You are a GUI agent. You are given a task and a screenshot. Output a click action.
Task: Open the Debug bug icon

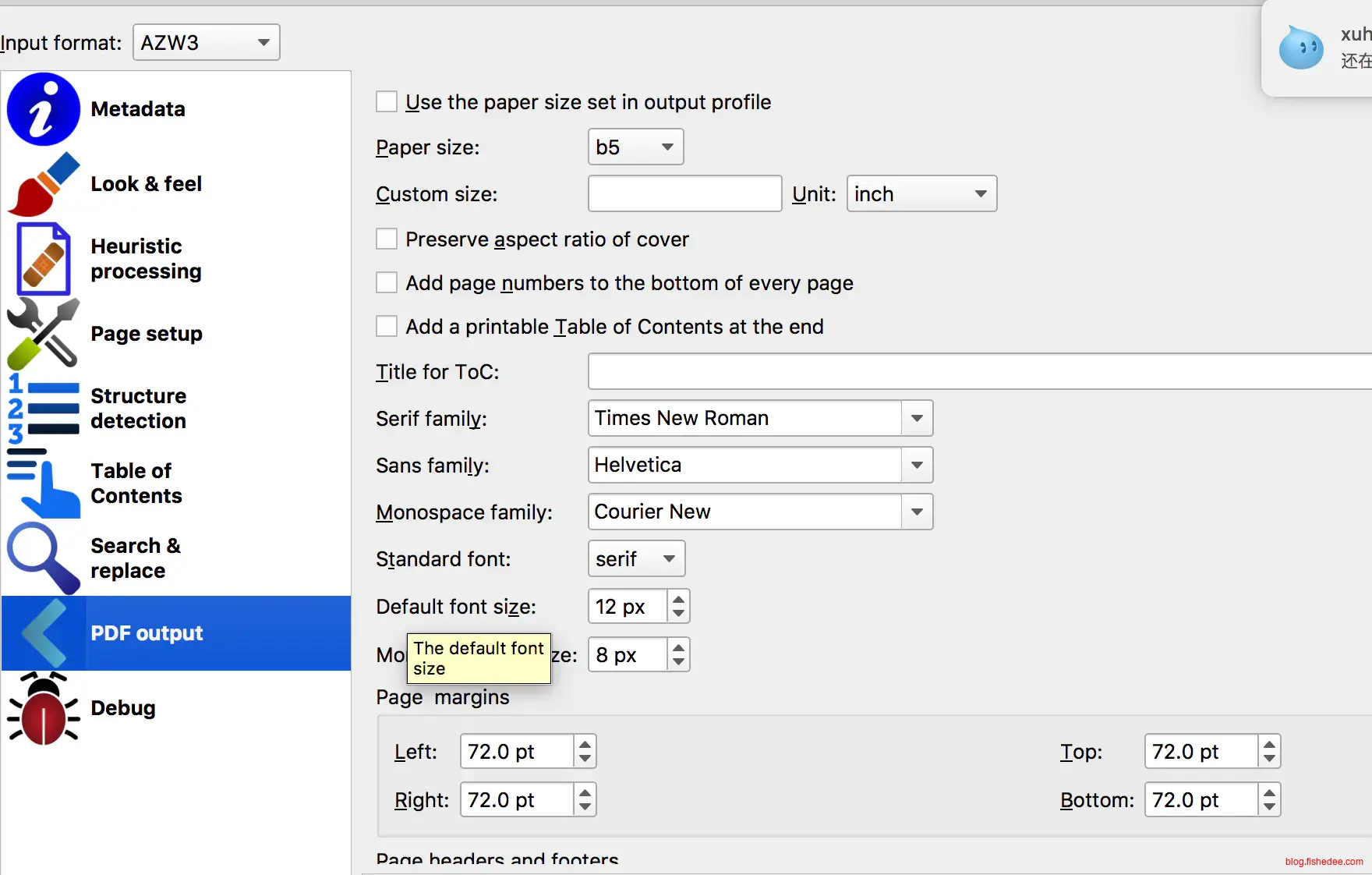coord(44,708)
